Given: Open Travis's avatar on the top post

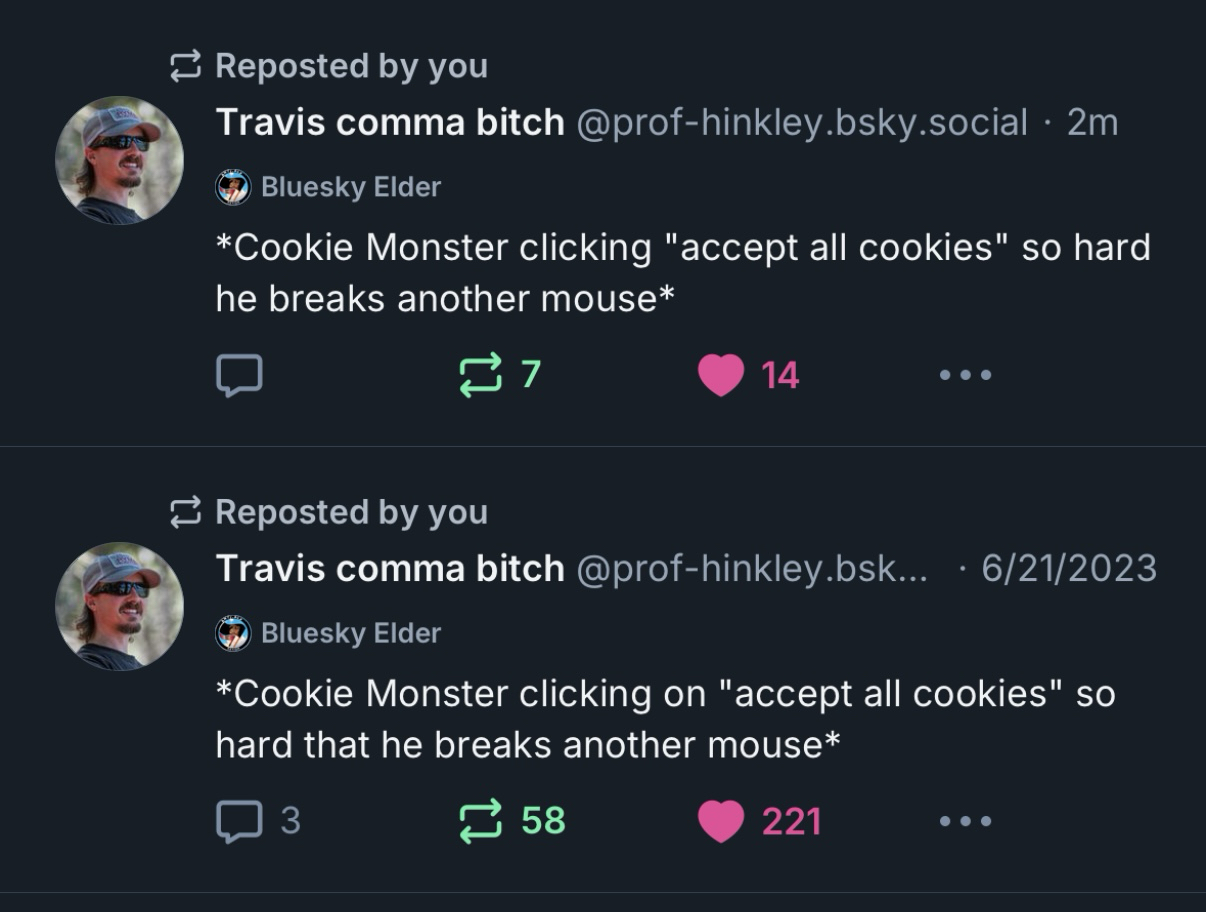Looking at the screenshot, I should (x=119, y=160).
